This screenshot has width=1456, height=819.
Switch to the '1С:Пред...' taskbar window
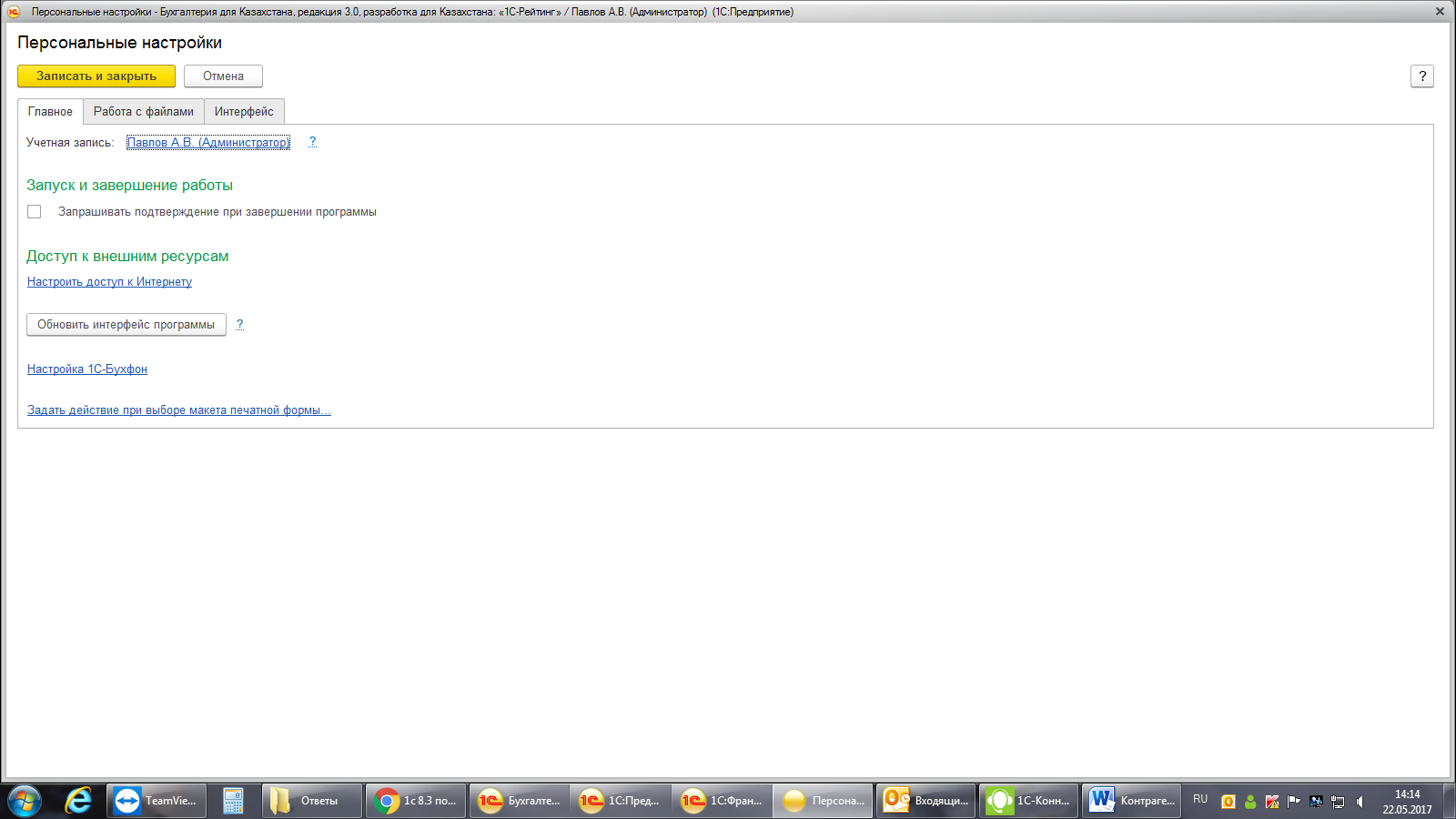tap(621, 801)
